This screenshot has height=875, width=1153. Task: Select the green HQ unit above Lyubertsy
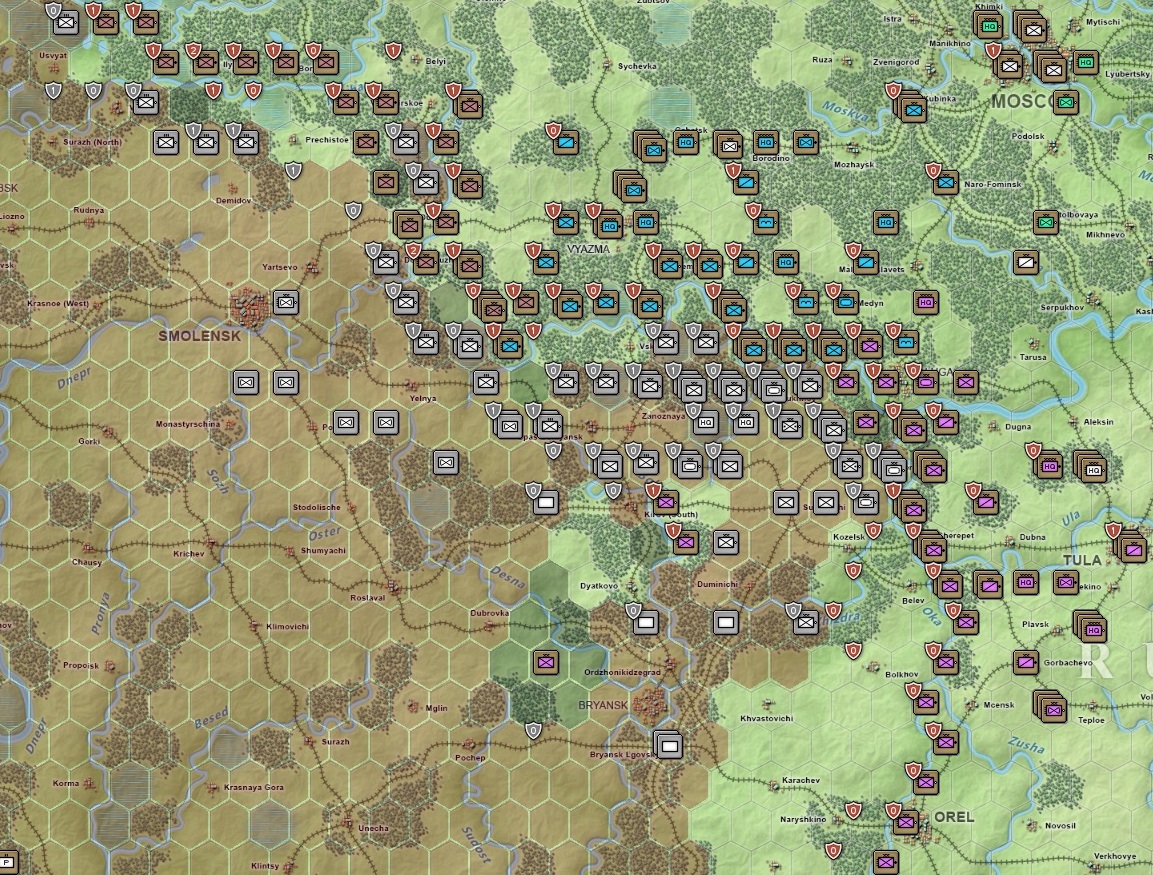[x=1085, y=62]
